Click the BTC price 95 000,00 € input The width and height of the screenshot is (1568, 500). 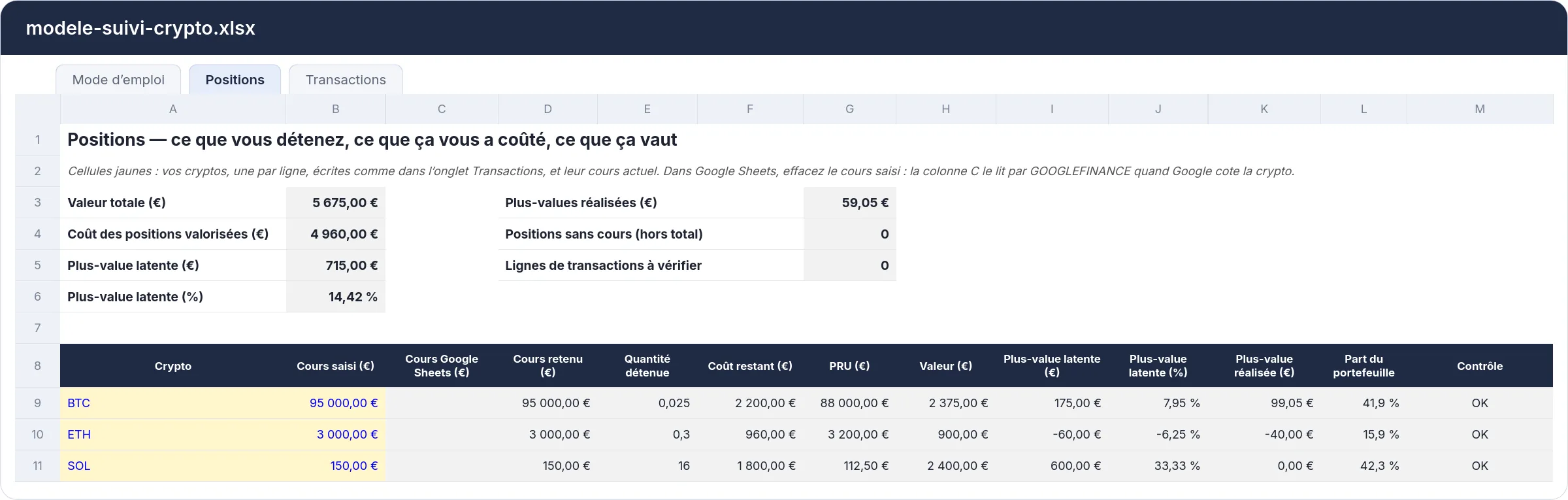[336, 403]
